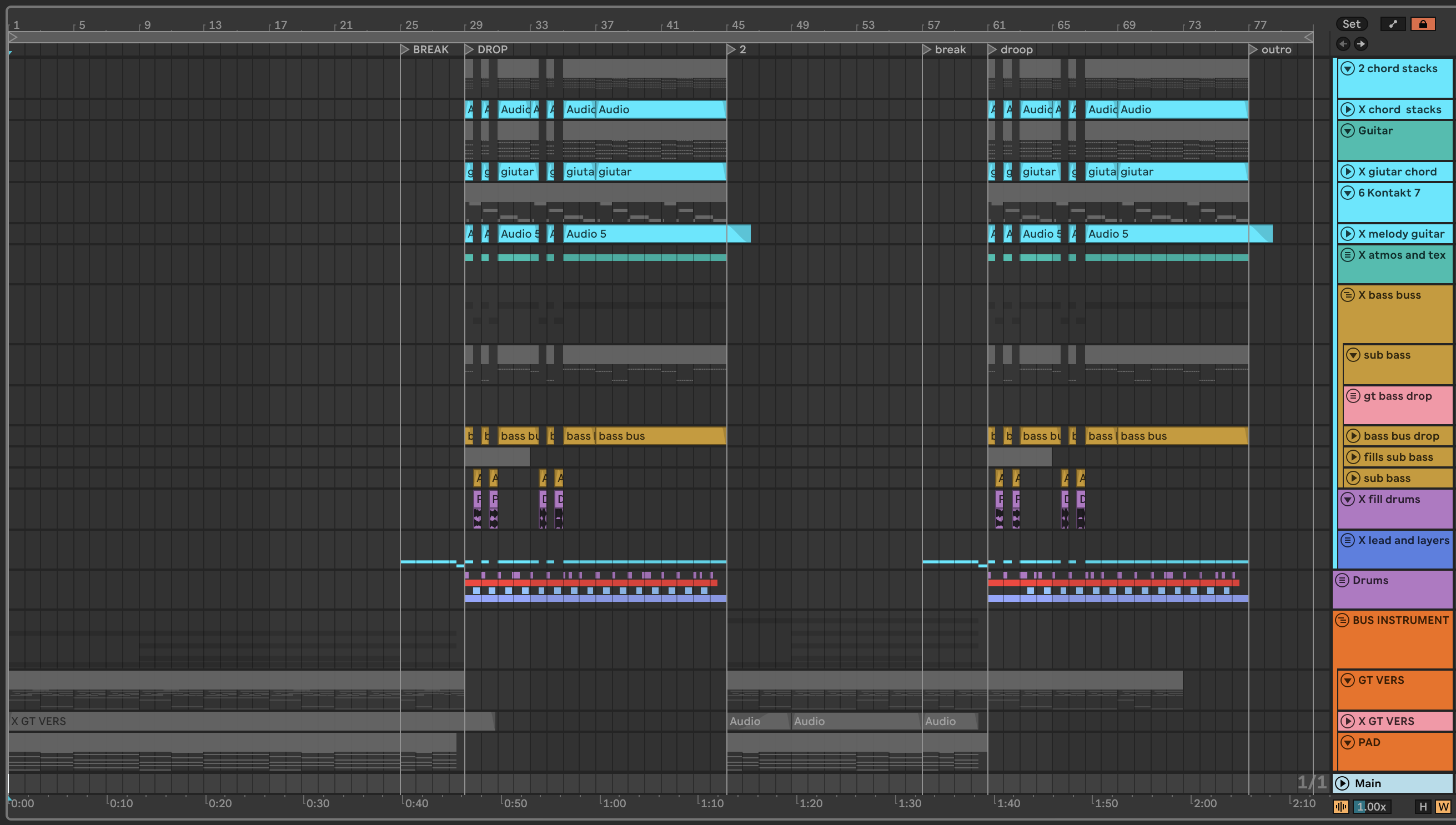The image size is (1456, 825).
Task: Jump to next locator arrow
Action: [1361, 44]
